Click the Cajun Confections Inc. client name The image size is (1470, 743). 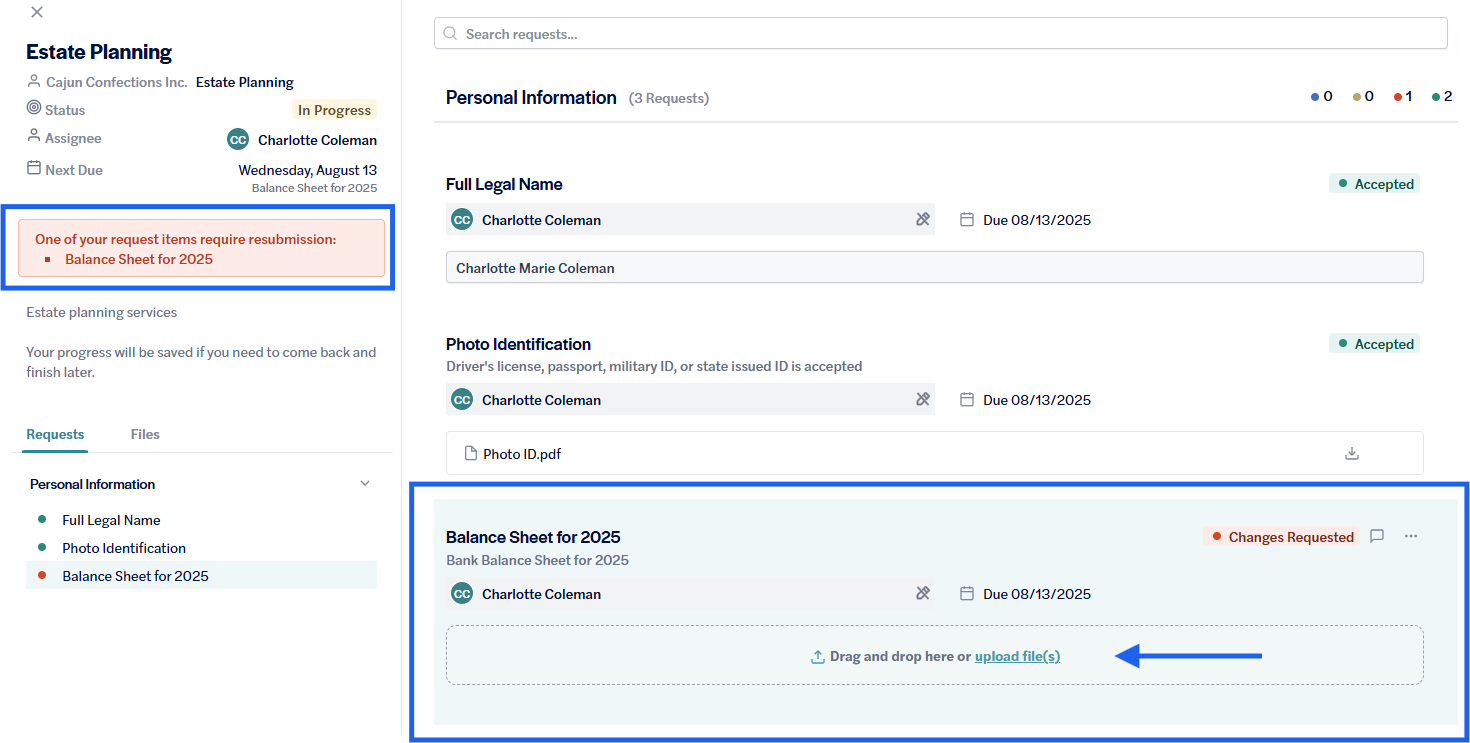click(x=117, y=82)
